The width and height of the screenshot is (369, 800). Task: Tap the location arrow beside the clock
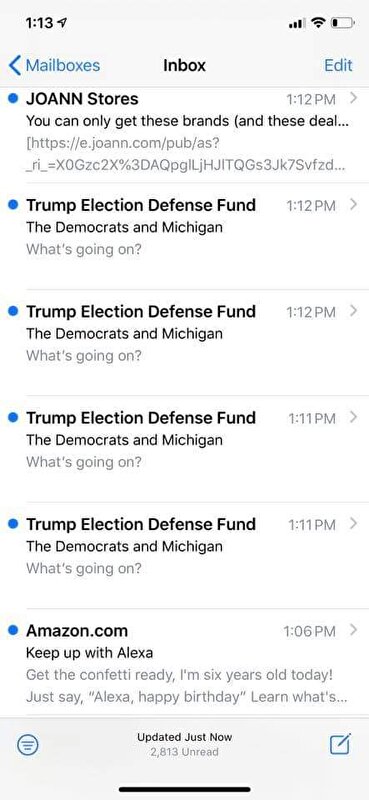coord(63,23)
